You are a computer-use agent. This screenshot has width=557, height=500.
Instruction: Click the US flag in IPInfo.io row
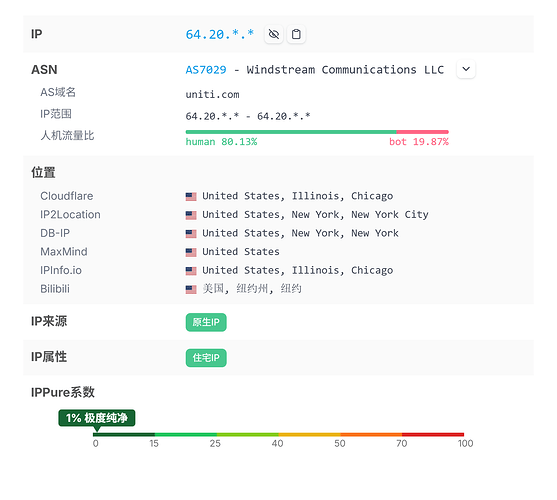[x=191, y=271]
